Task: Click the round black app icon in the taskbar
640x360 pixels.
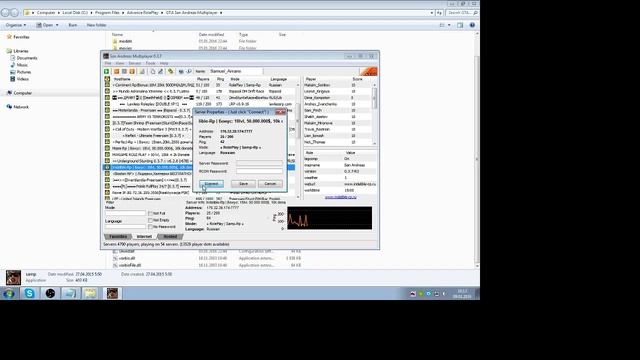Action: tap(50, 293)
